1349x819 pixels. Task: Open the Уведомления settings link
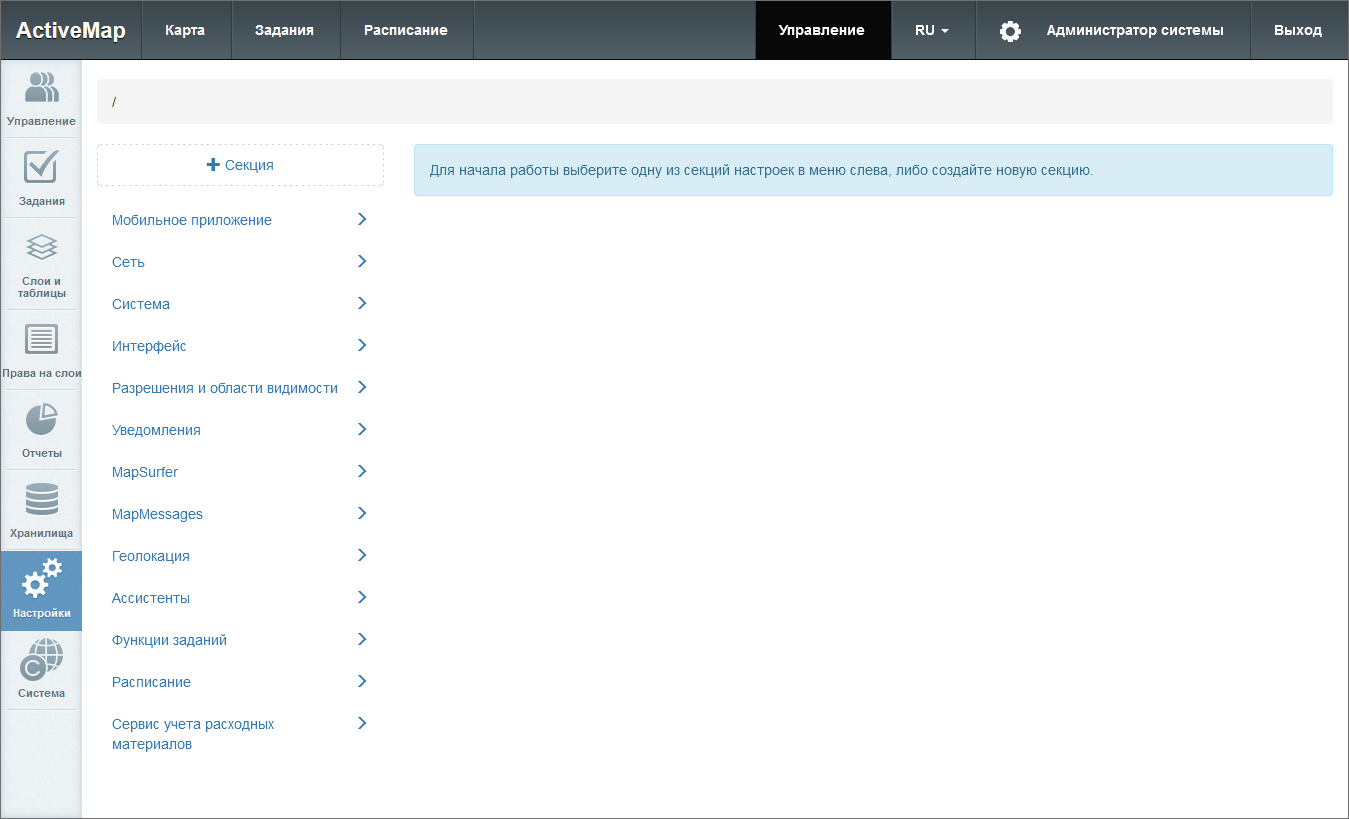click(x=156, y=430)
